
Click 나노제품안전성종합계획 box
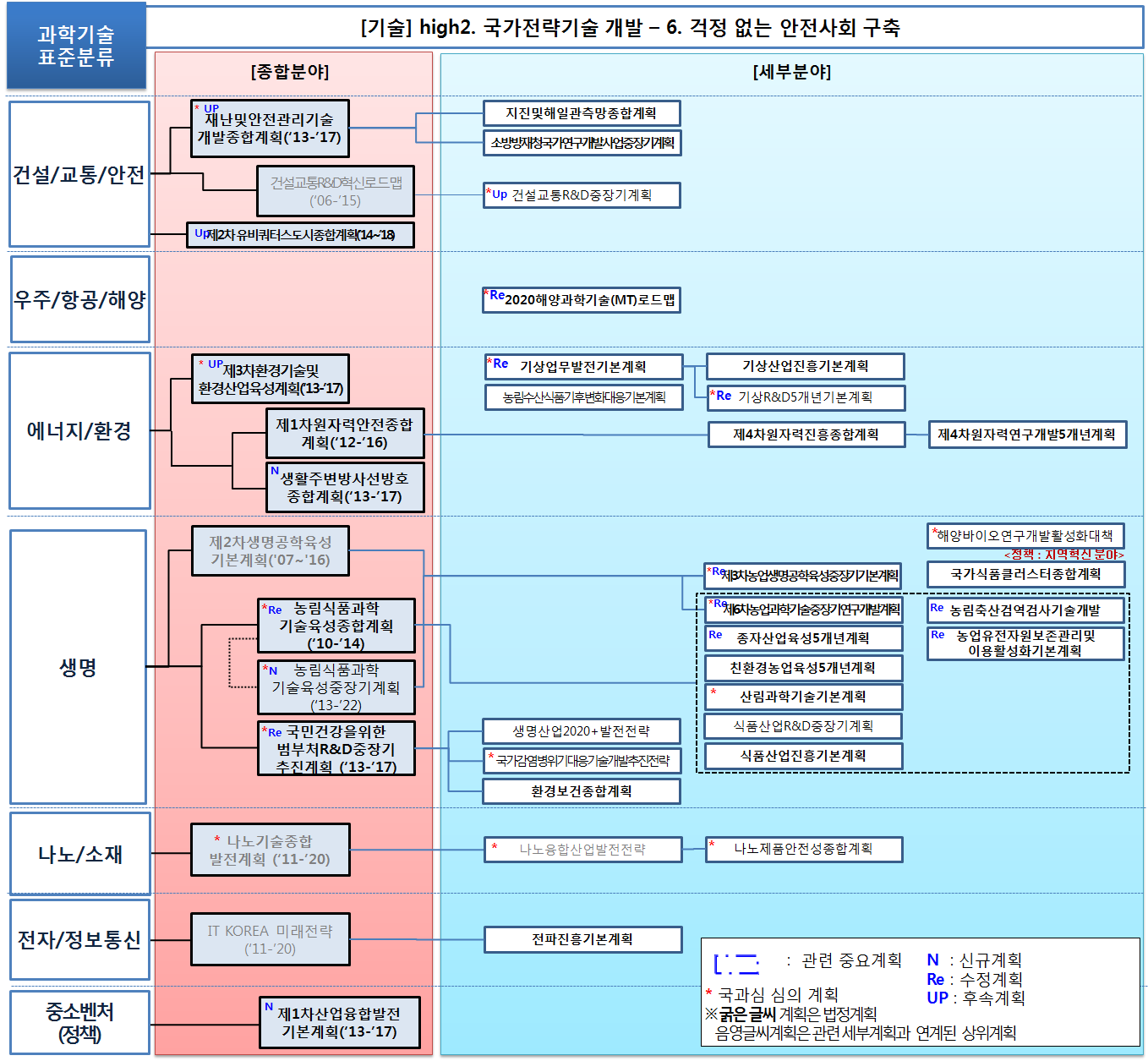(x=805, y=849)
